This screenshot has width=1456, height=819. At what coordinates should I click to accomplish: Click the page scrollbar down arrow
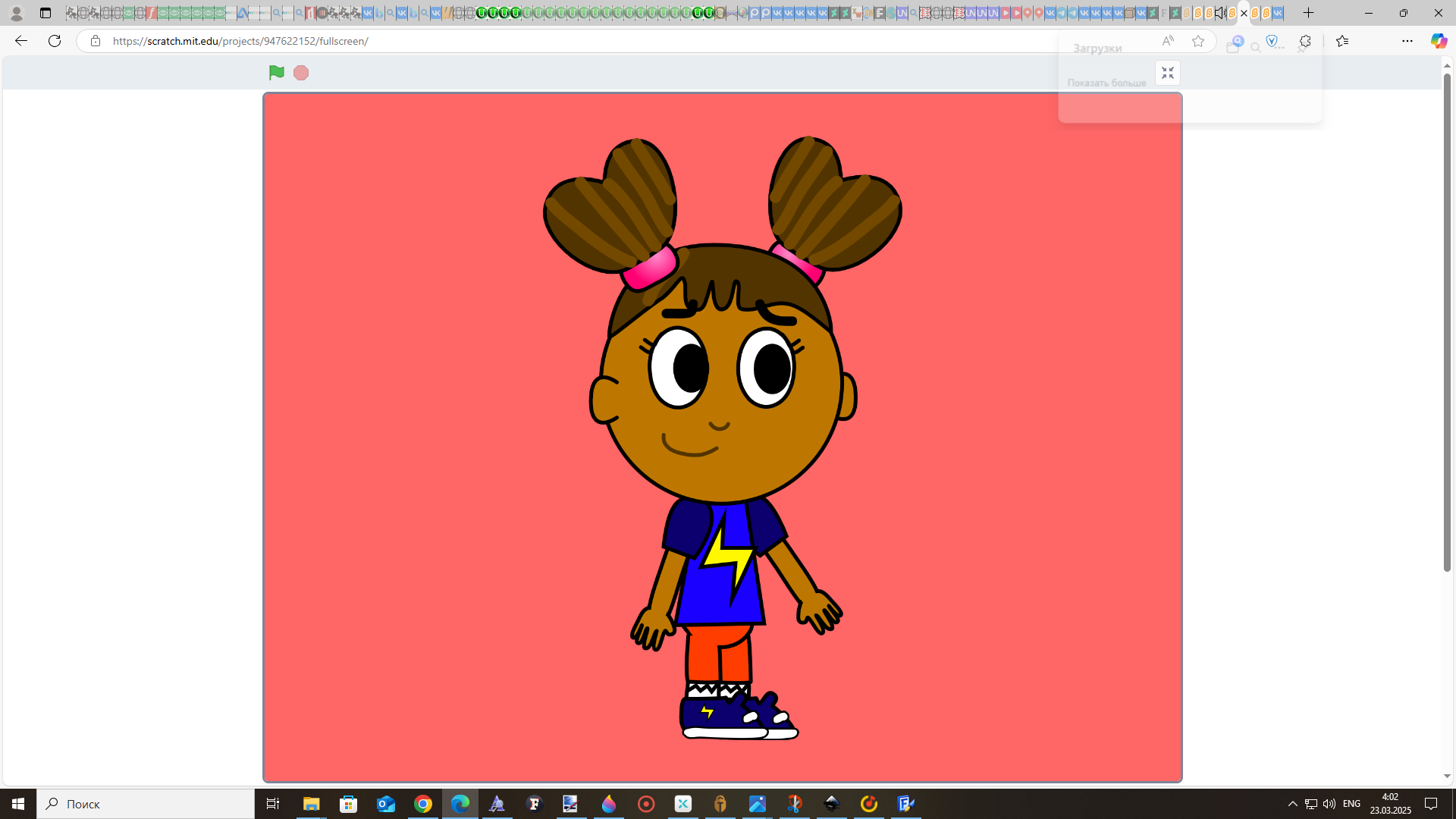(1447, 777)
